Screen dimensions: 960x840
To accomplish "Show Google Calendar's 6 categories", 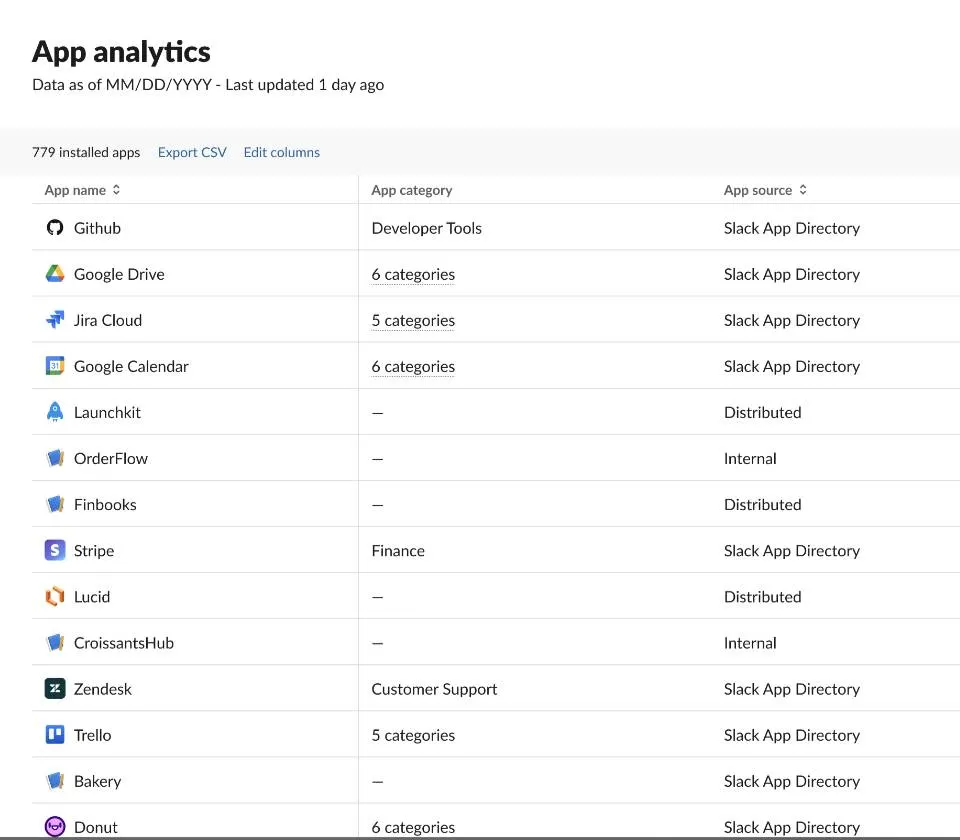I will click(413, 366).
